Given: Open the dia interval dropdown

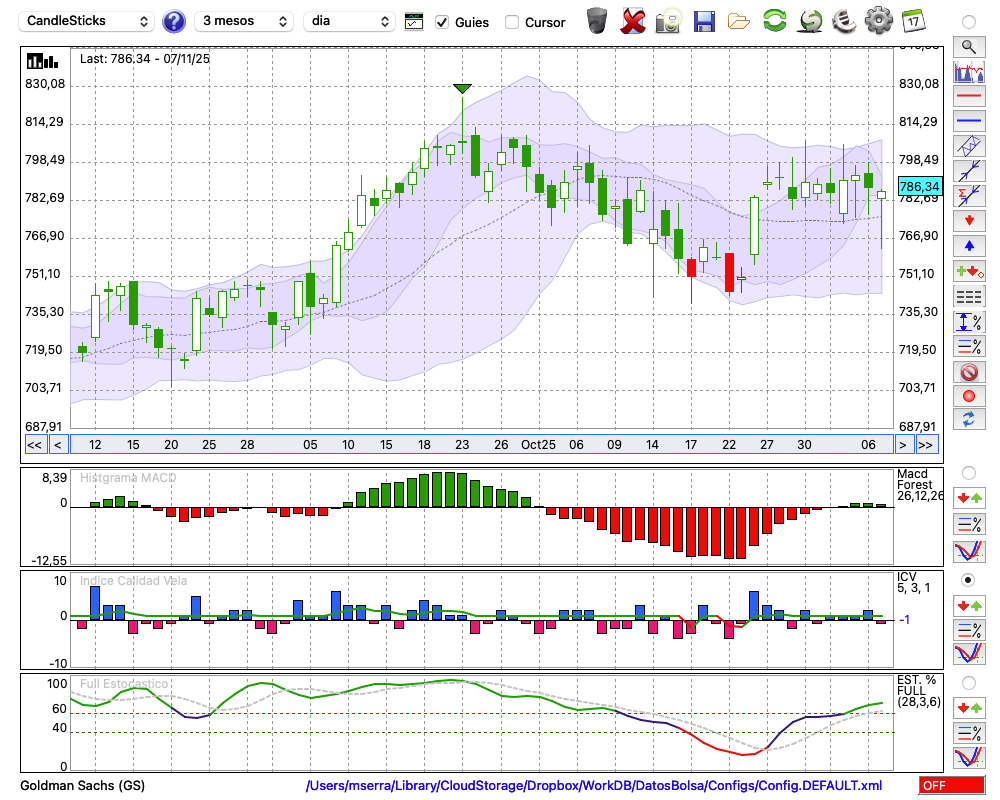Looking at the screenshot, I should [x=349, y=21].
